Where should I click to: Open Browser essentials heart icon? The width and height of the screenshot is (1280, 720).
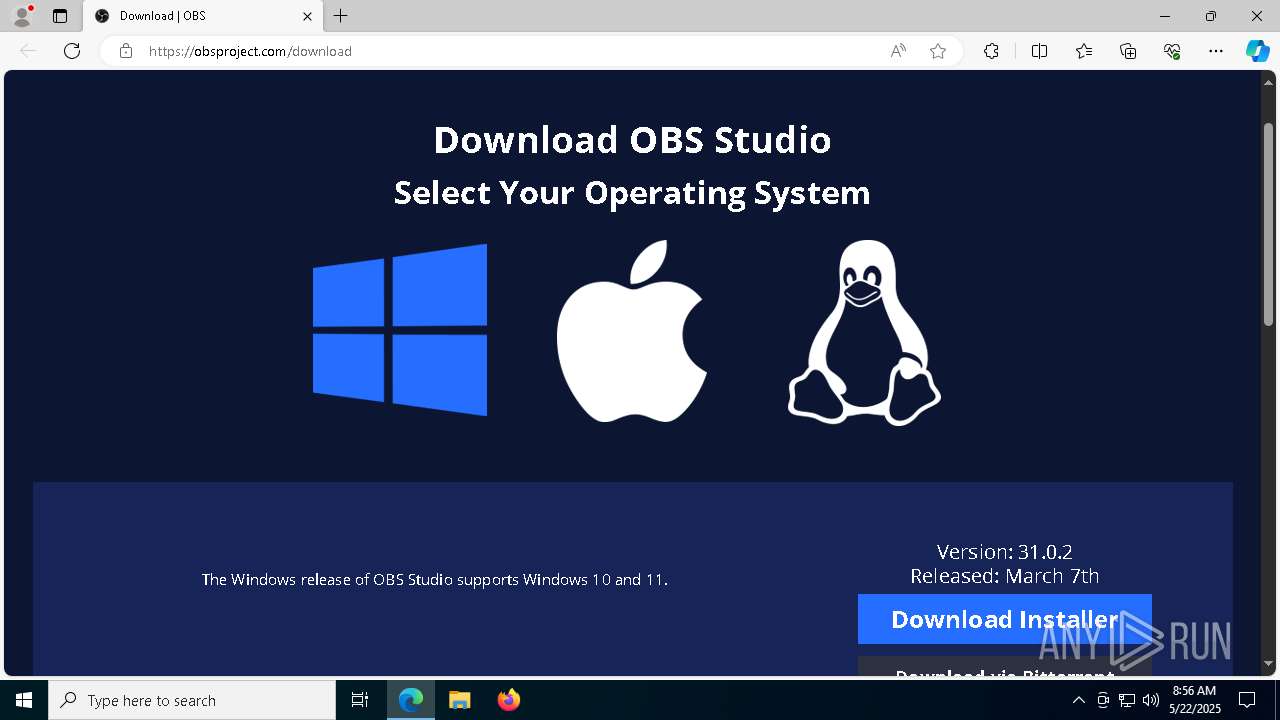click(1172, 51)
